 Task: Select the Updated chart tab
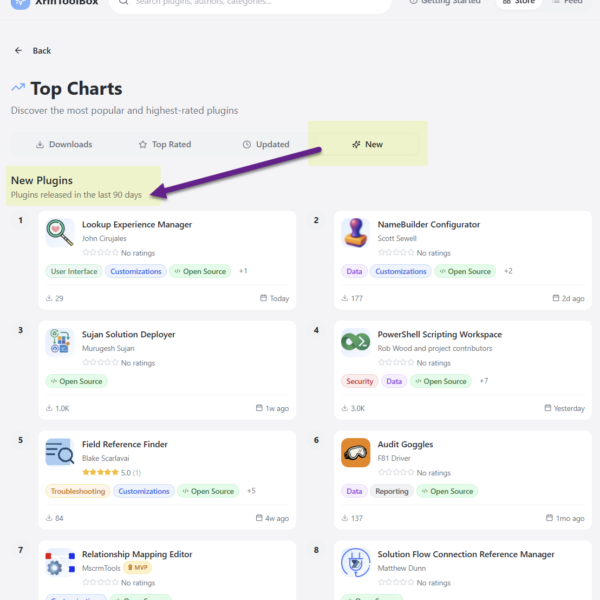(x=266, y=144)
